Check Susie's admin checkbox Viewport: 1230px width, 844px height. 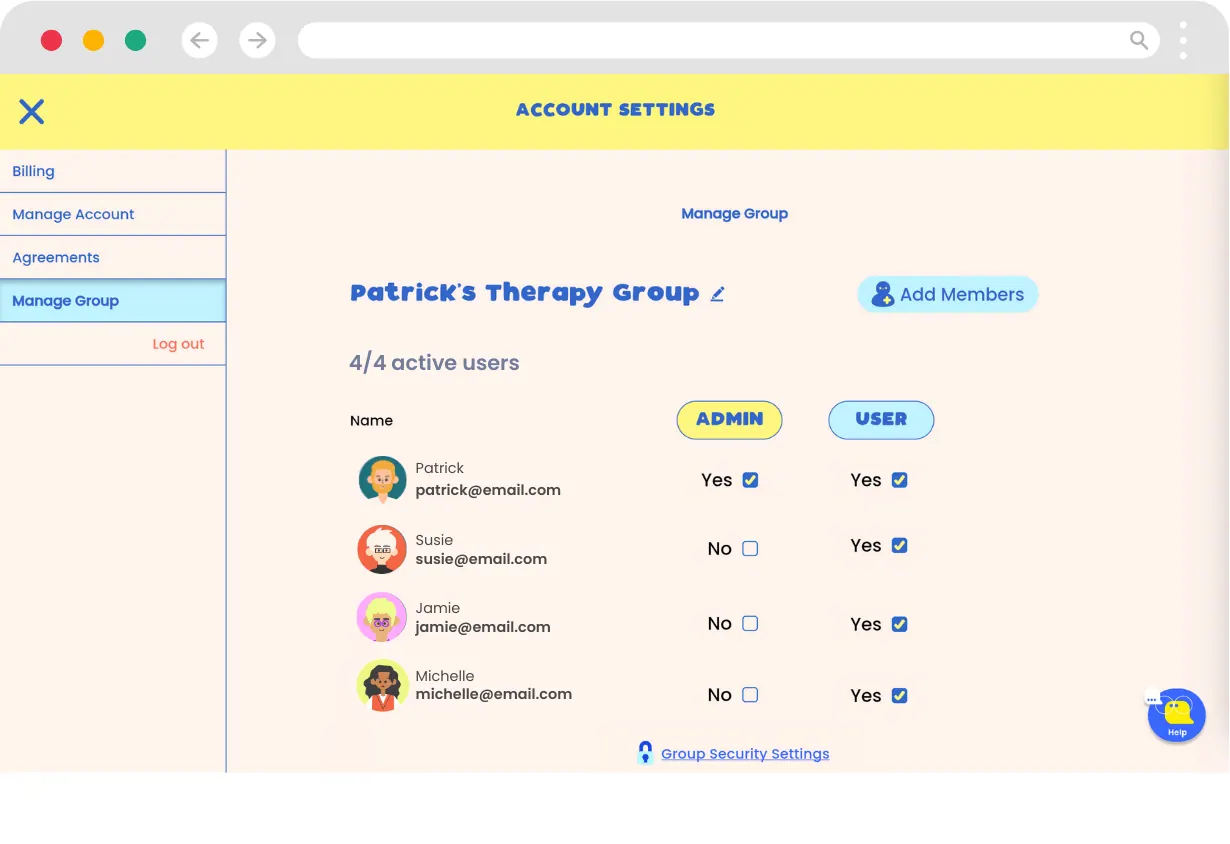750,548
